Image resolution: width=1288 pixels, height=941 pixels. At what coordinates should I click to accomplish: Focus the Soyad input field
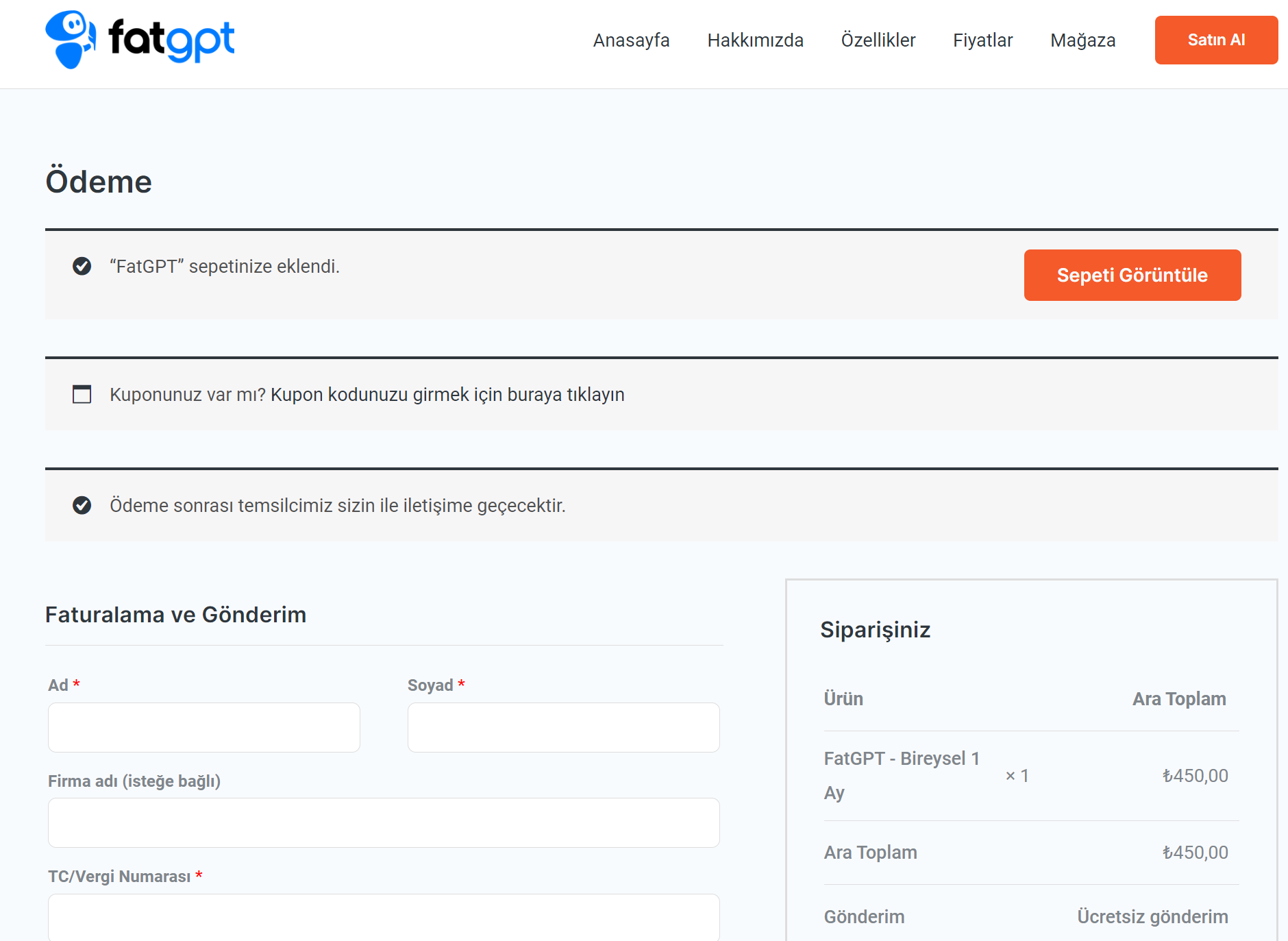pos(563,727)
